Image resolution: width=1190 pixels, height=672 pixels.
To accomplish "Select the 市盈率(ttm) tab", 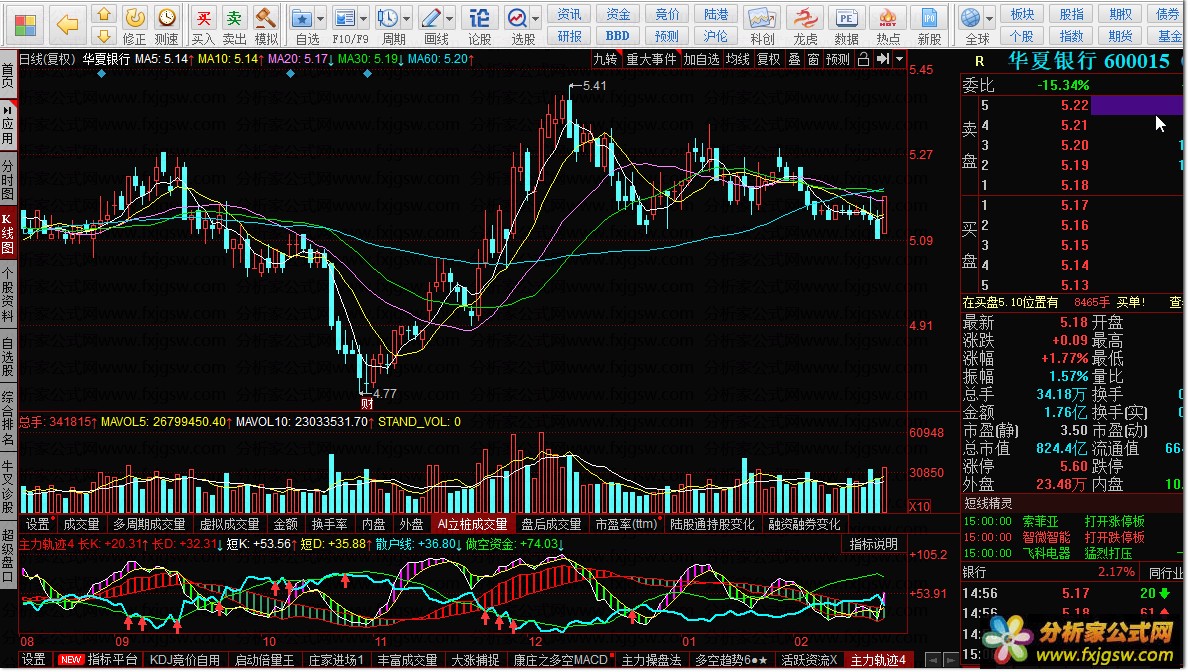I will click(626, 524).
